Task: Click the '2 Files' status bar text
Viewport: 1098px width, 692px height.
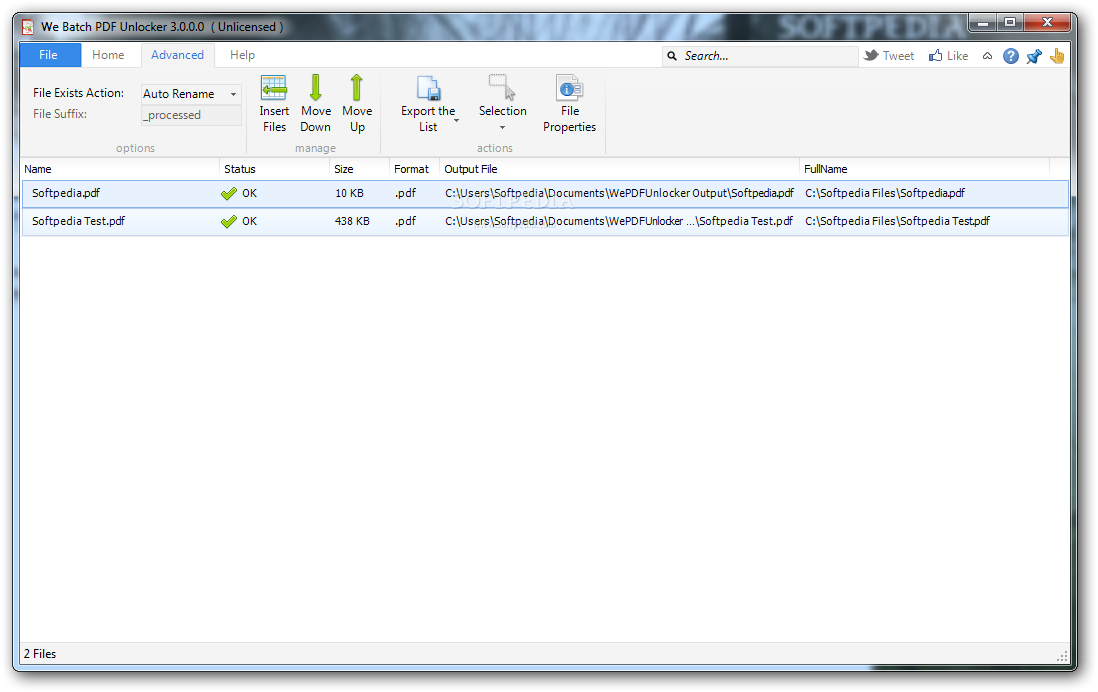Action: 40,653
